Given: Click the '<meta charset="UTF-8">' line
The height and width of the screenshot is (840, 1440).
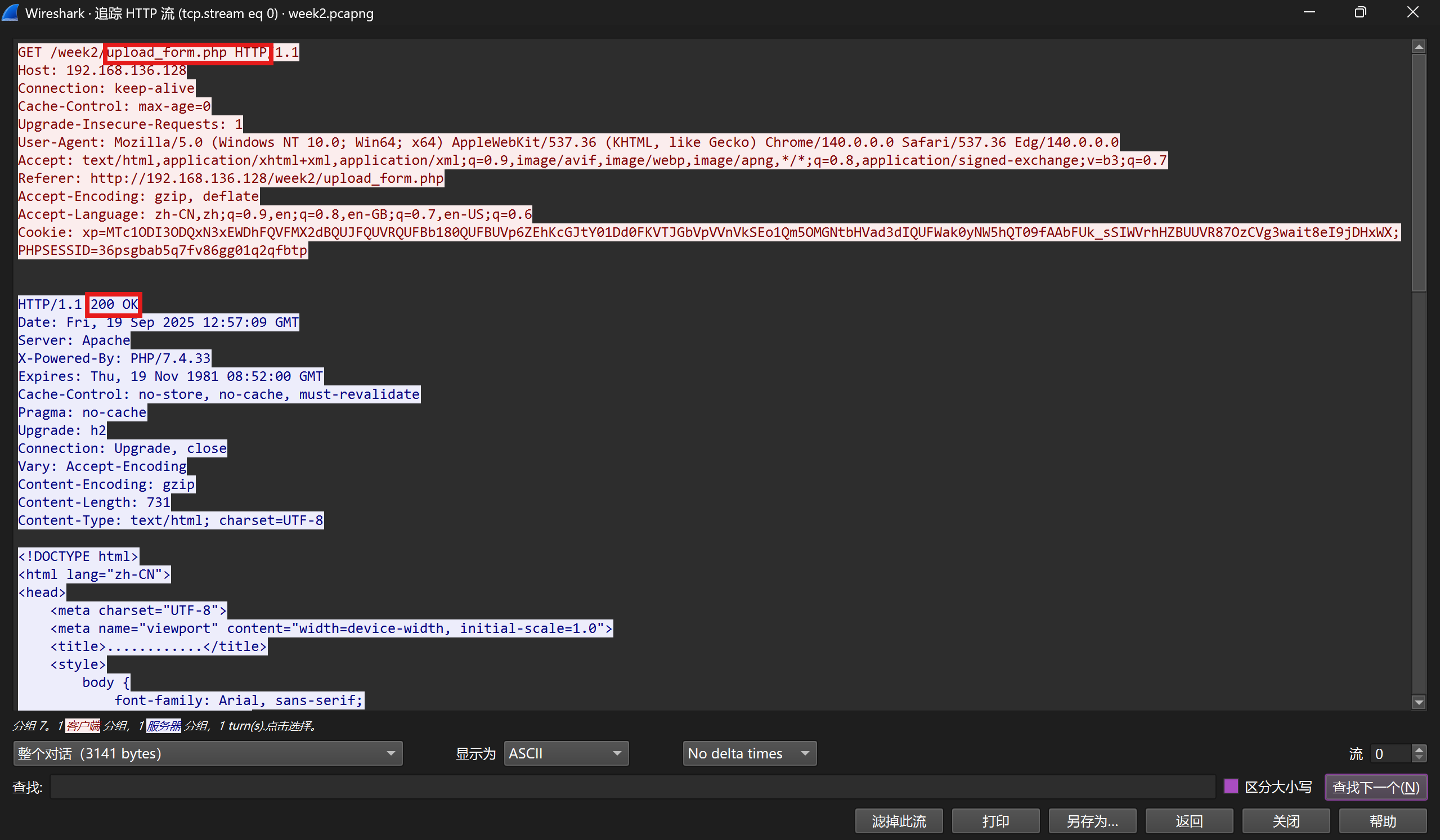Looking at the screenshot, I should [138, 610].
